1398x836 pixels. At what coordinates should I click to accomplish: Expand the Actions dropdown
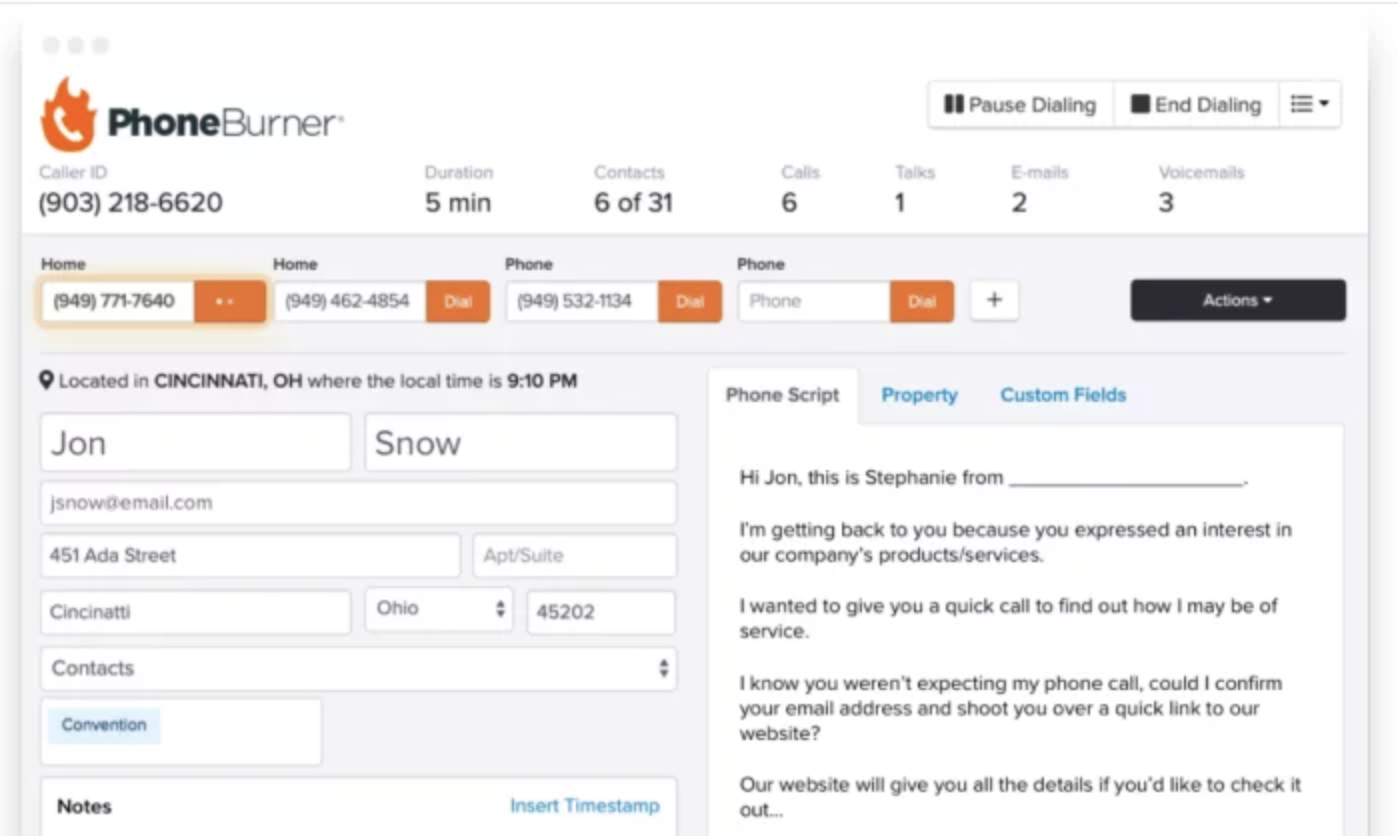click(x=1238, y=300)
